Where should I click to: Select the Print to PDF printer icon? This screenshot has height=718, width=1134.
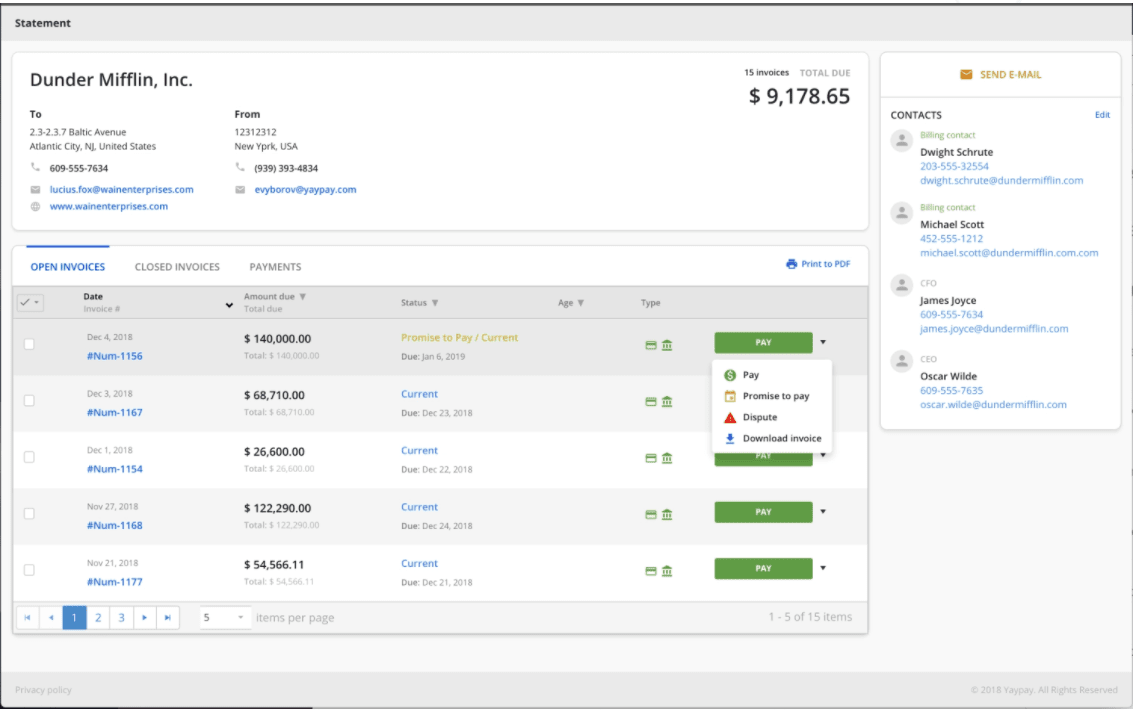tap(791, 262)
